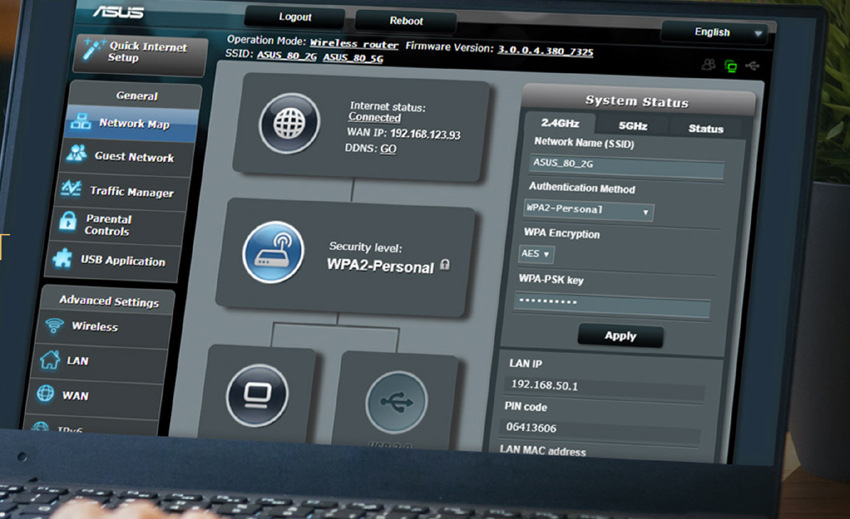This screenshot has width=850, height=519.
Task: Click the lock icon beside WPA2-Personal
Action: (445, 264)
